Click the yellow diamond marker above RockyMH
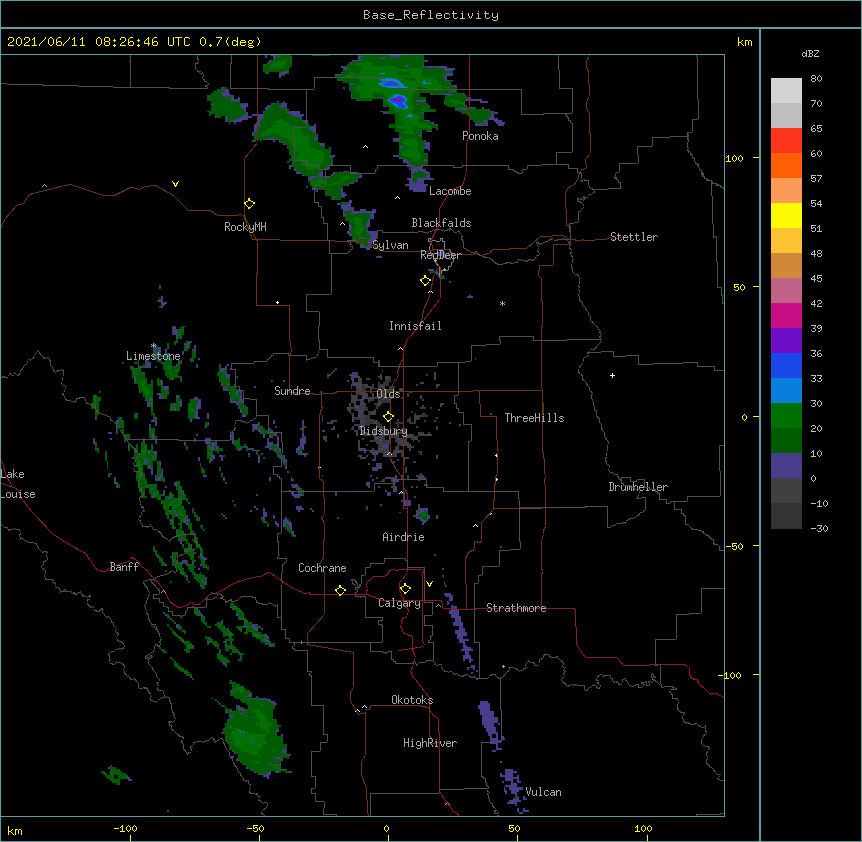 250,204
